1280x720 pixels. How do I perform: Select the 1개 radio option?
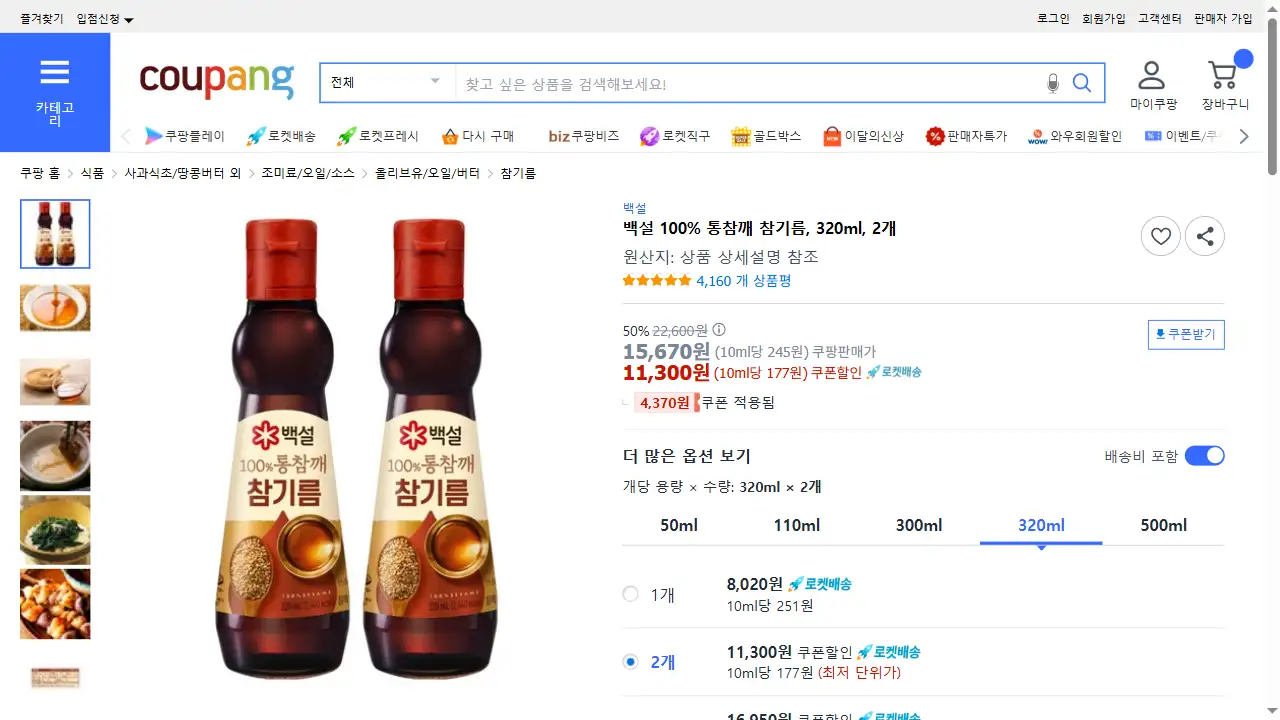[630, 594]
